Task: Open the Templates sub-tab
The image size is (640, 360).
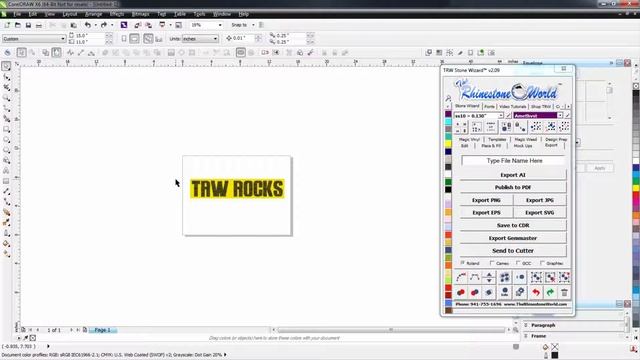Action: (x=497, y=140)
